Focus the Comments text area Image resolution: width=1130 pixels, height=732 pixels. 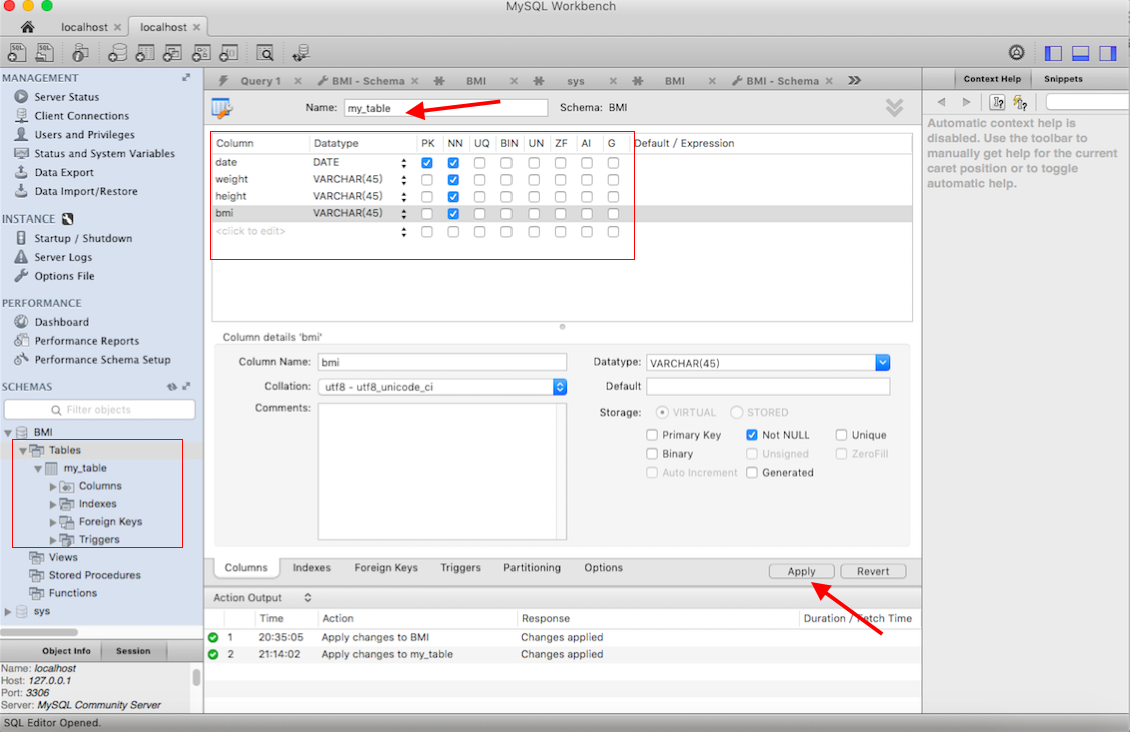(442, 471)
